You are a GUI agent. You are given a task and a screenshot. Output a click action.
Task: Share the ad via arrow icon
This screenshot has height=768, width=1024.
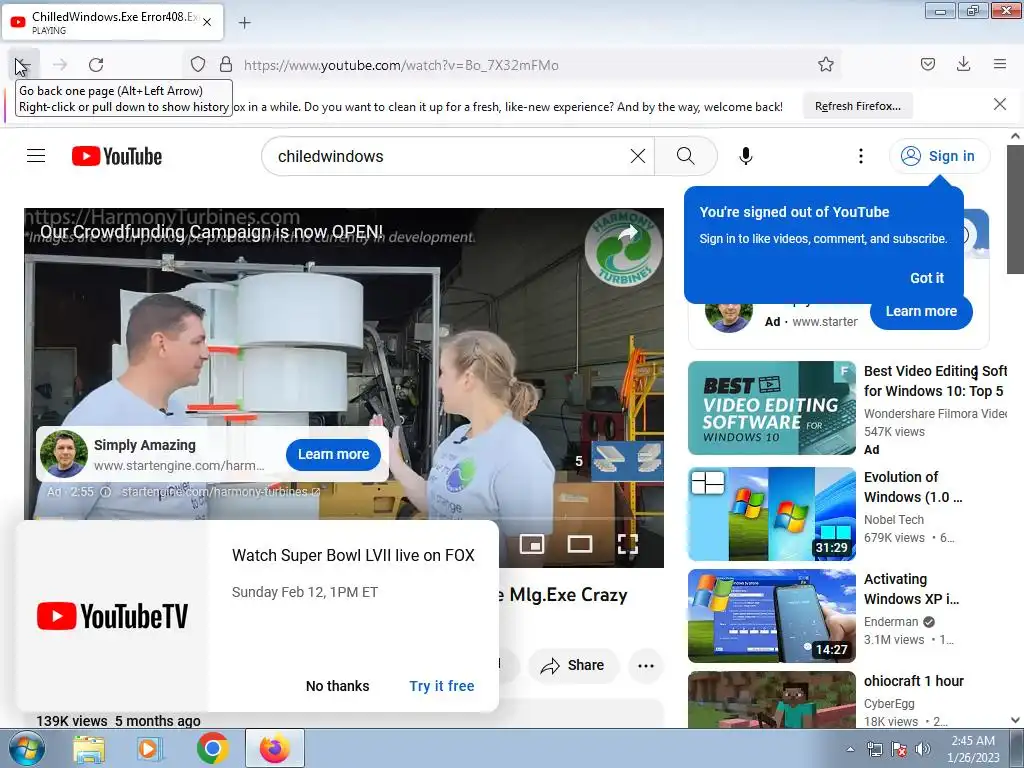pyautogui.click(x=628, y=232)
